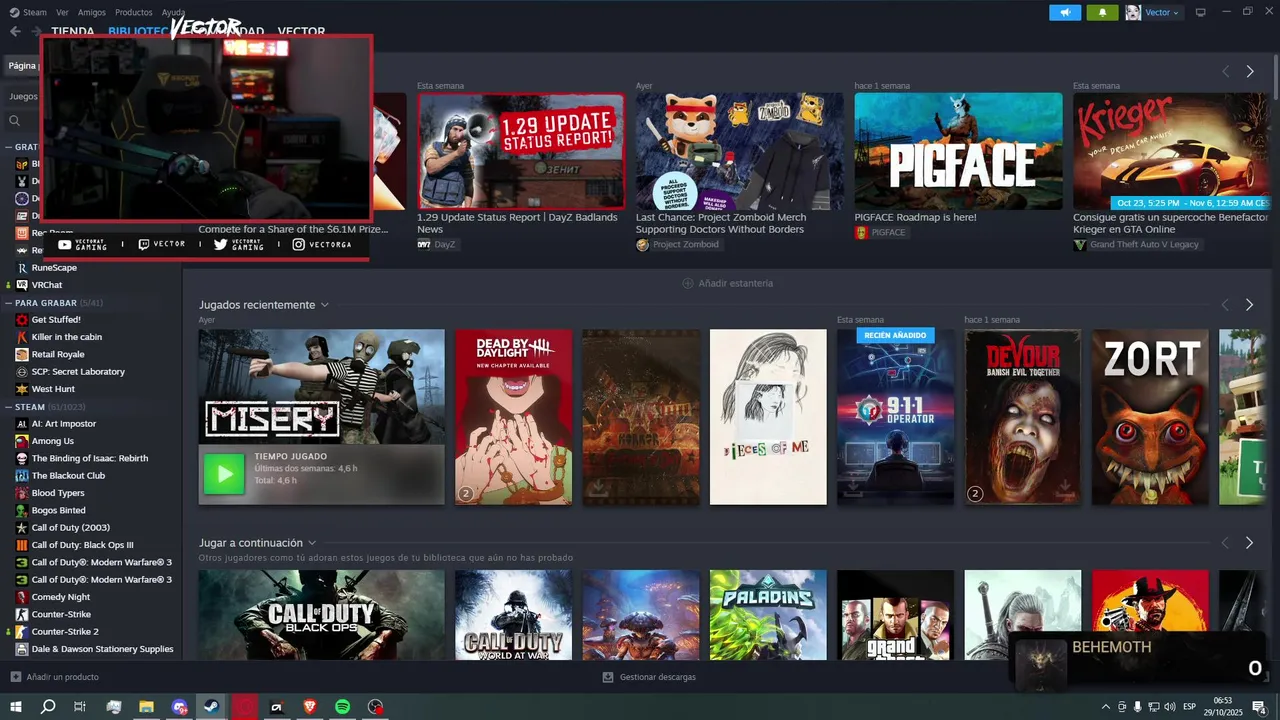This screenshot has width=1280, height=720.
Task: Click the Vector profile avatar picture
Action: coord(1133,12)
